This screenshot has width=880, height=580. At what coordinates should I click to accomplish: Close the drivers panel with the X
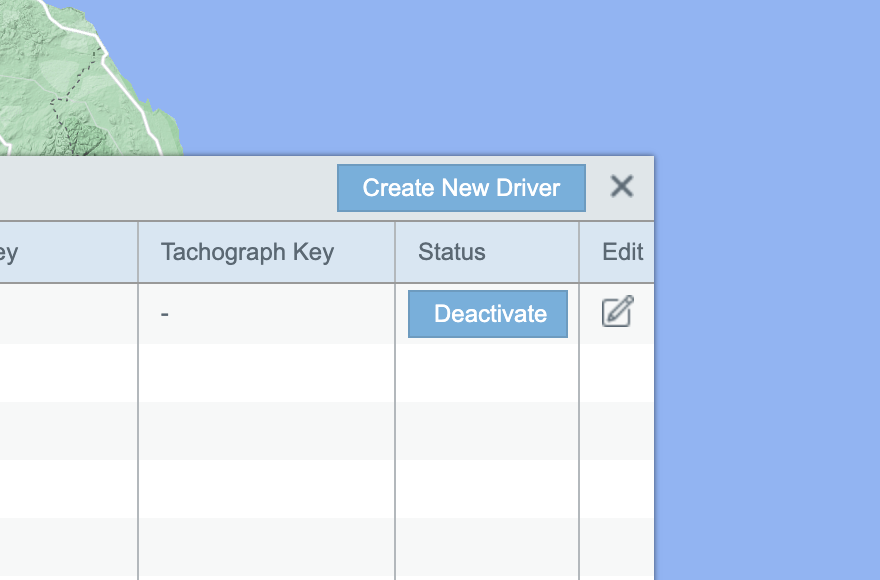(622, 187)
